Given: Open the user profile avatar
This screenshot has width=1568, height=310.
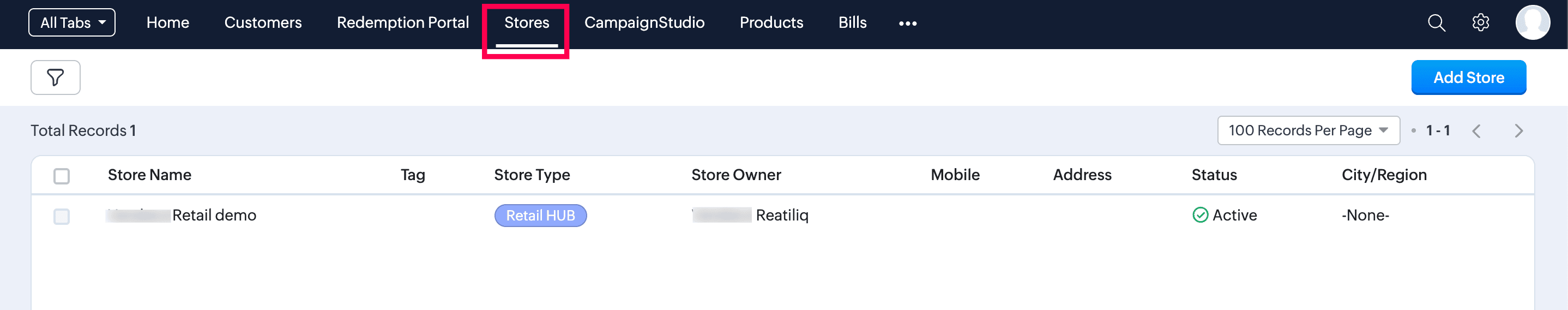Looking at the screenshot, I should [1532, 22].
